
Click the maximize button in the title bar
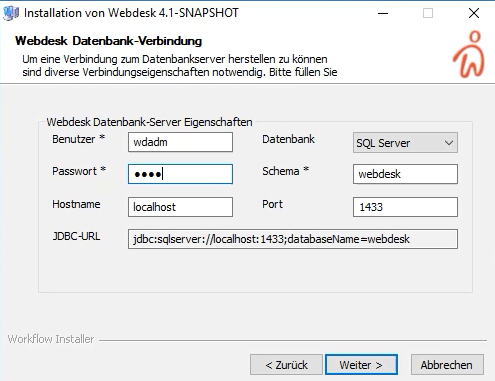[x=428, y=13]
